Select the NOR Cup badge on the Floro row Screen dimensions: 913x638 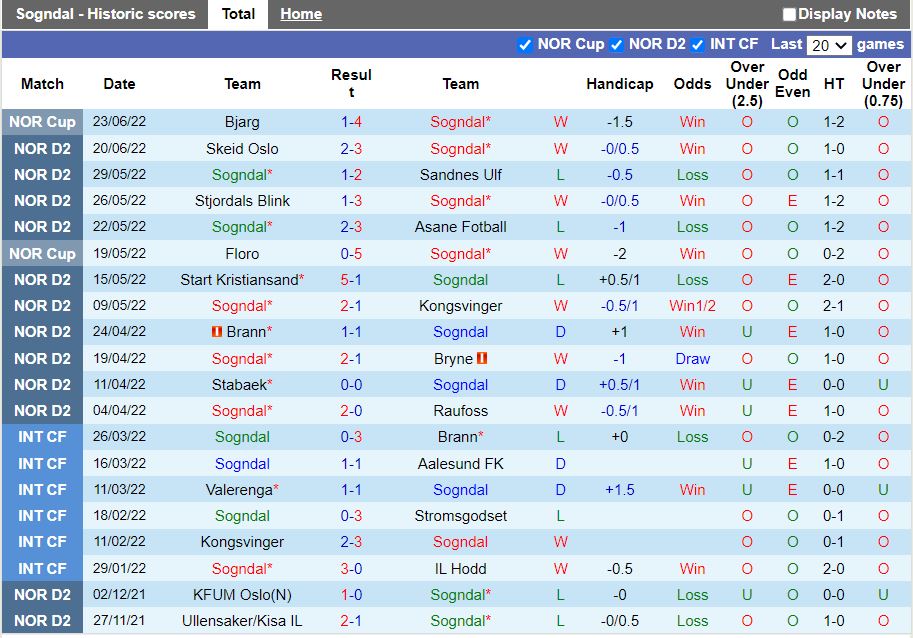pos(42,253)
